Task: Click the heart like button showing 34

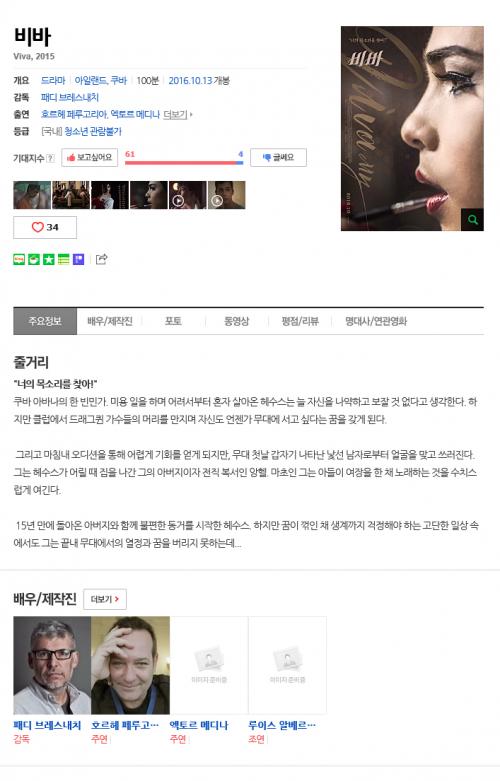Action: click(45, 227)
